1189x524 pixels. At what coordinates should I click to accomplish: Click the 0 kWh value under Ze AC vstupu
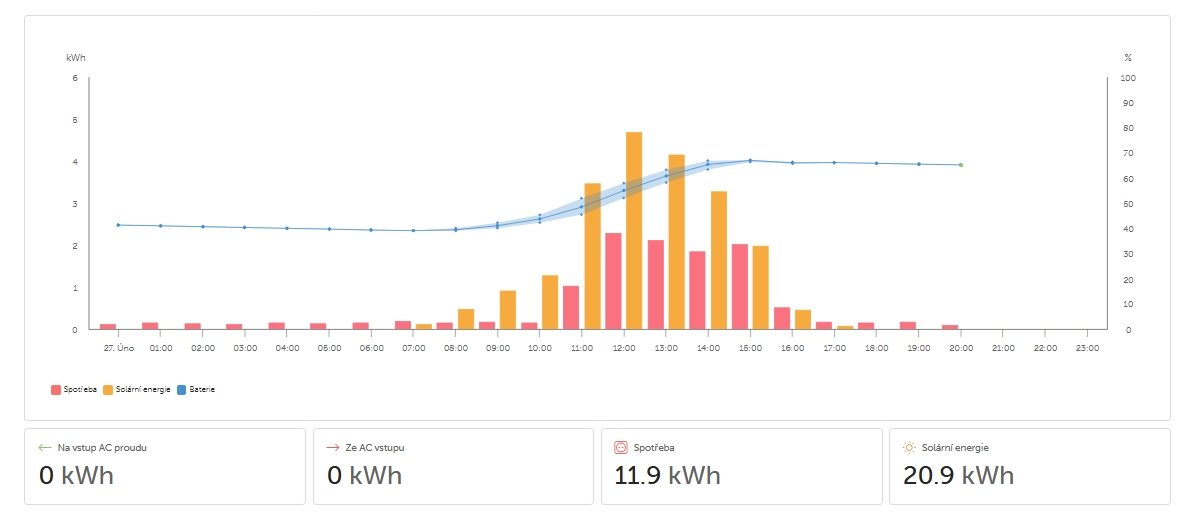pyautogui.click(x=364, y=475)
